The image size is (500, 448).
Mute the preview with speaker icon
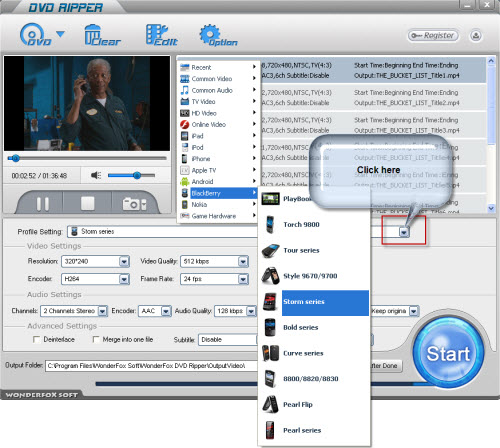(x=96, y=175)
